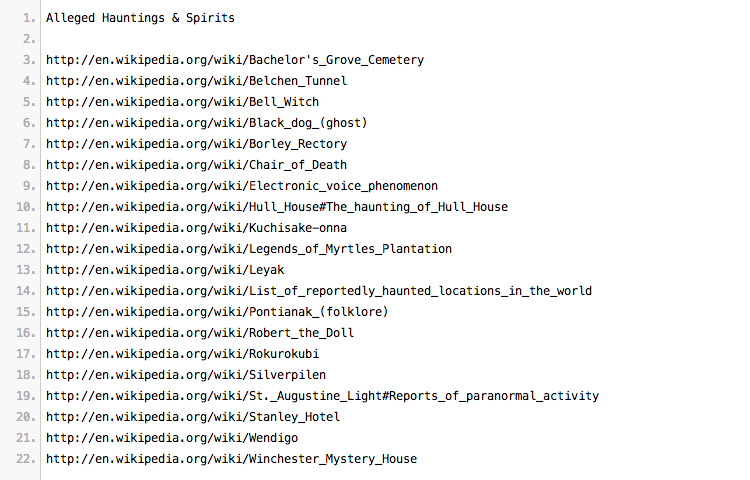Image resolution: width=750 pixels, height=480 pixels.
Task: Click the Black dog (ghost) link
Action: click(207, 123)
